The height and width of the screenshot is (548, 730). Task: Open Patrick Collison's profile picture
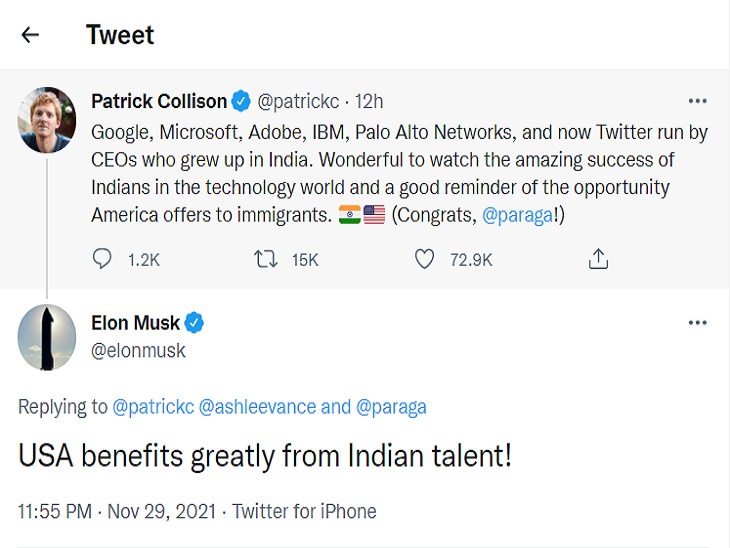pyautogui.click(x=47, y=117)
